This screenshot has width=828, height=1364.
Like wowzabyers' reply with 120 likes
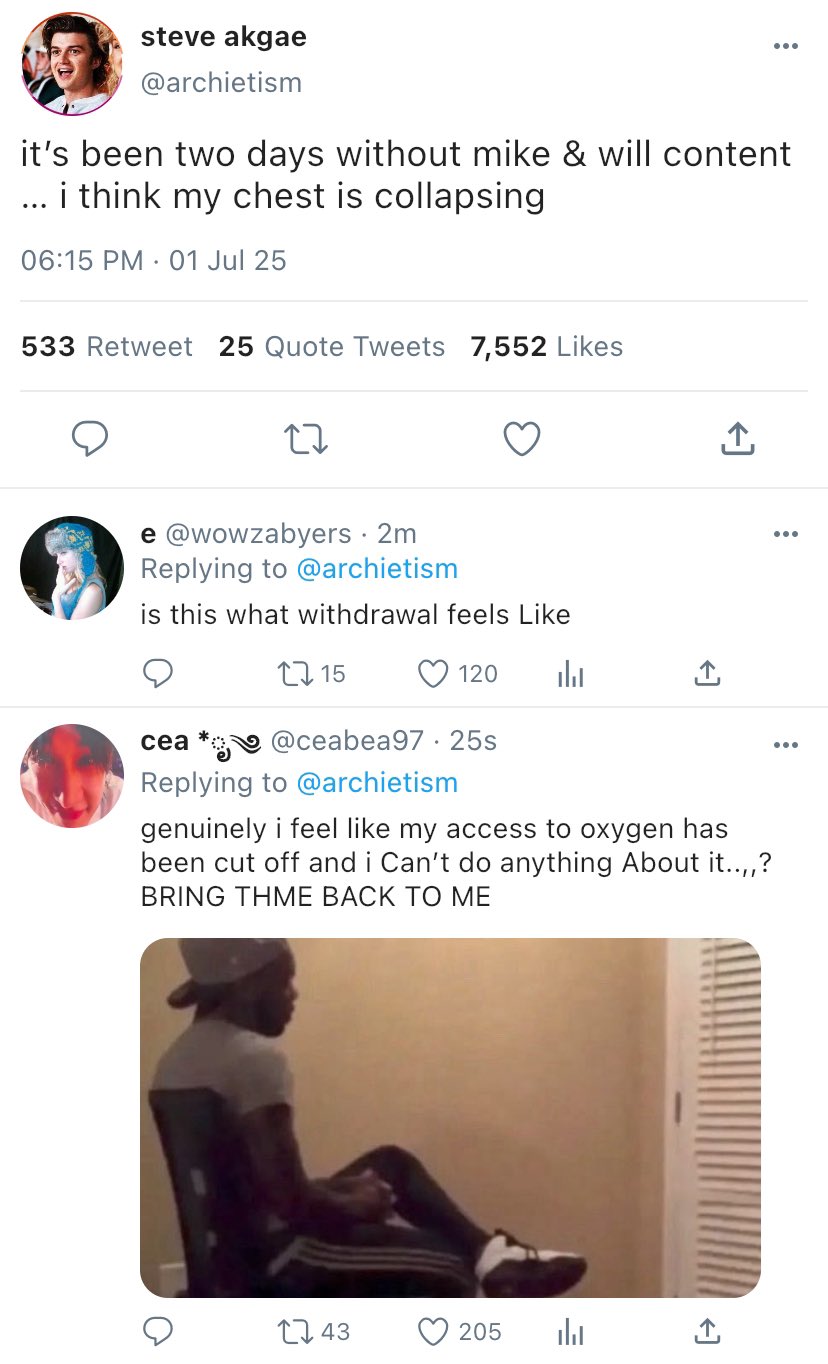434,674
